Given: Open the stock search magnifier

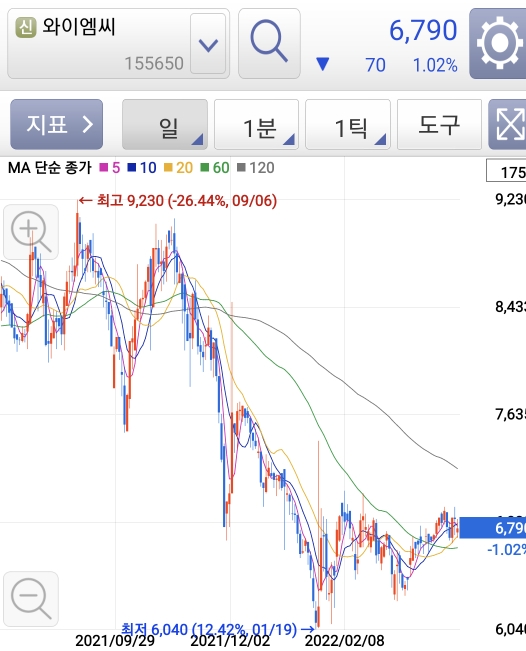Looking at the screenshot, I should [269, 44].
